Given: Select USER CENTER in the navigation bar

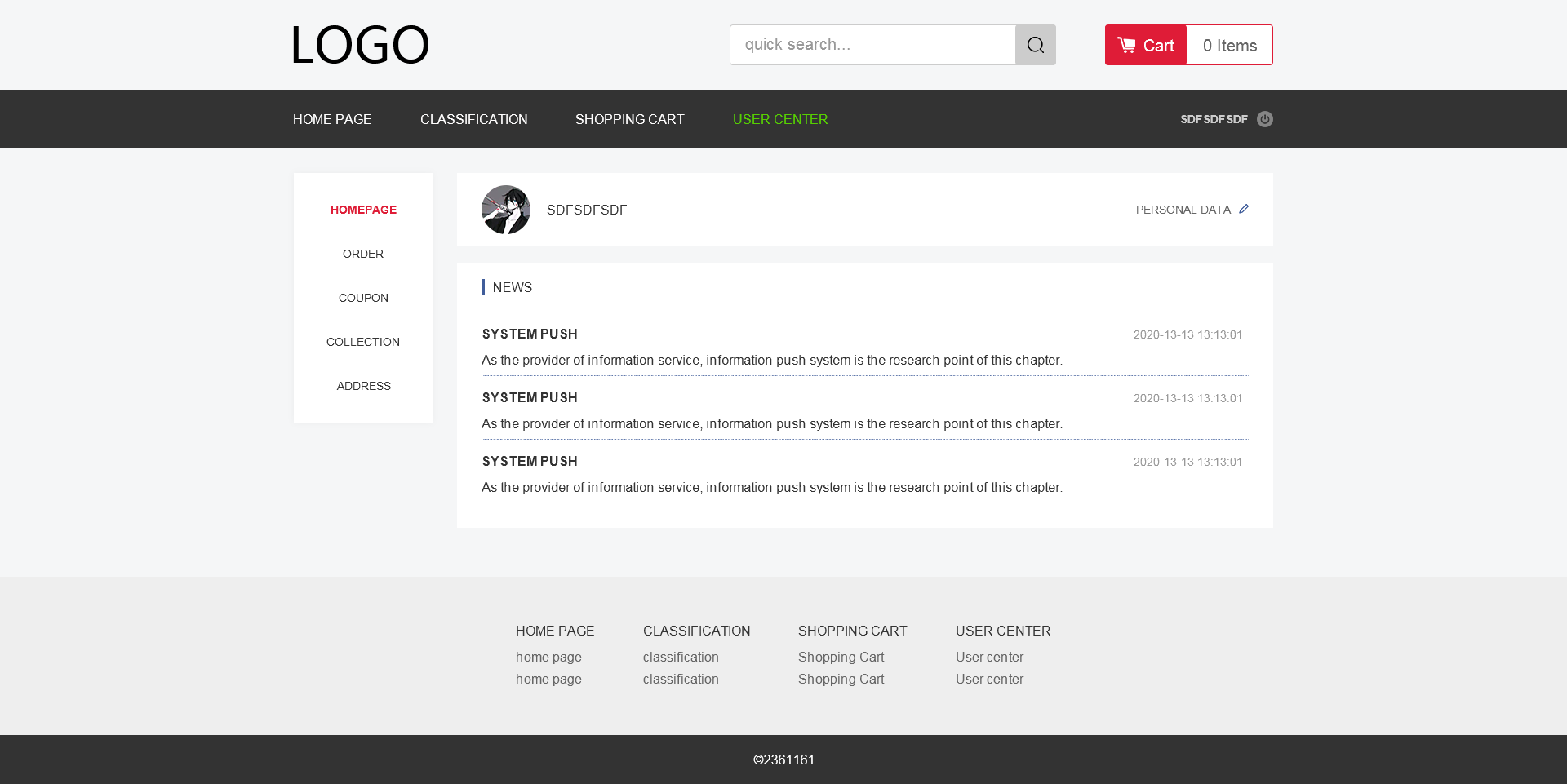Looking at the screenshot, I should point(779,119).
